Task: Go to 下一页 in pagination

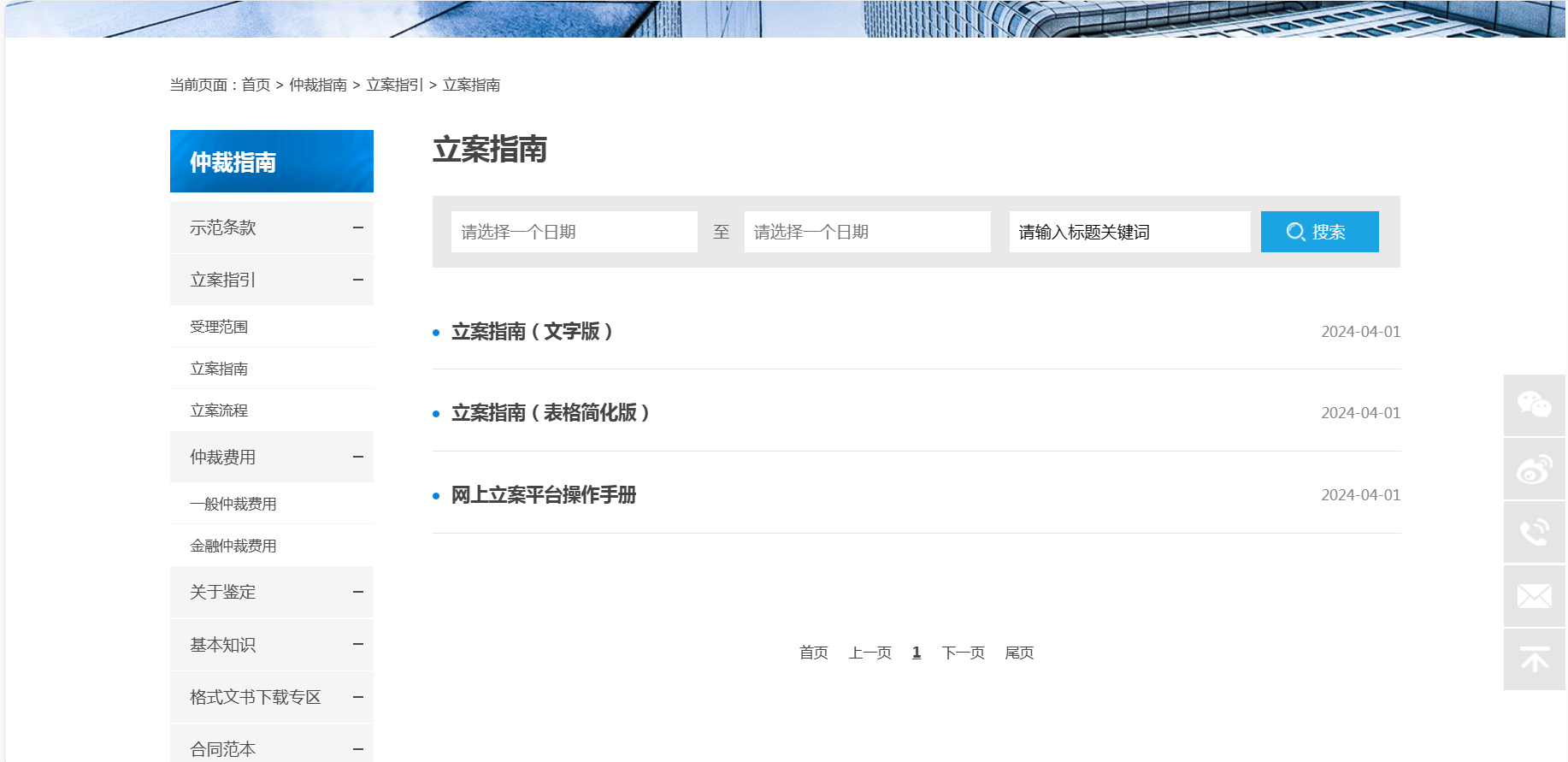Action: pyautogui.click(x=963, y=653)
